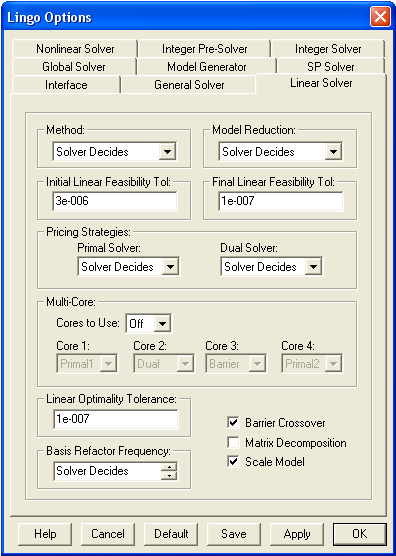
Task: Open the Interface tab
Action: coord(66,85)
